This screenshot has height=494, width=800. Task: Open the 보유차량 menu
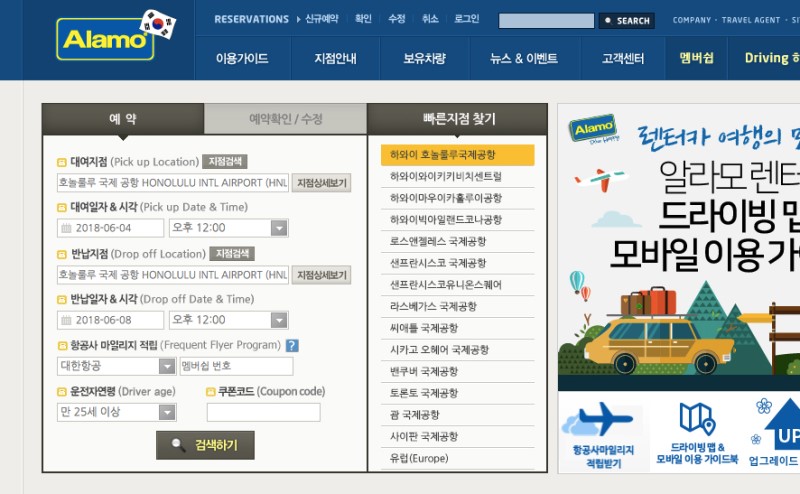(x=424, y=58)
